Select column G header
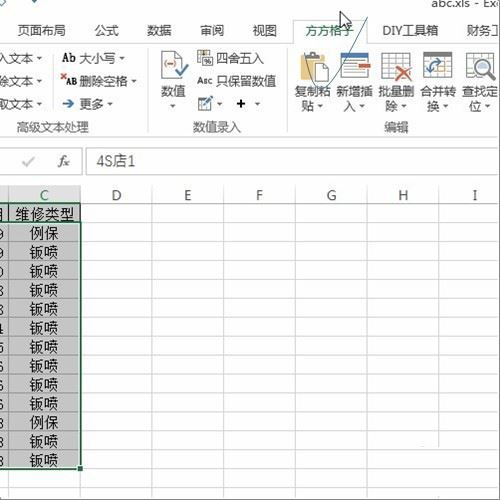Viewport: 500px width, 500px height. coord(331,195)
